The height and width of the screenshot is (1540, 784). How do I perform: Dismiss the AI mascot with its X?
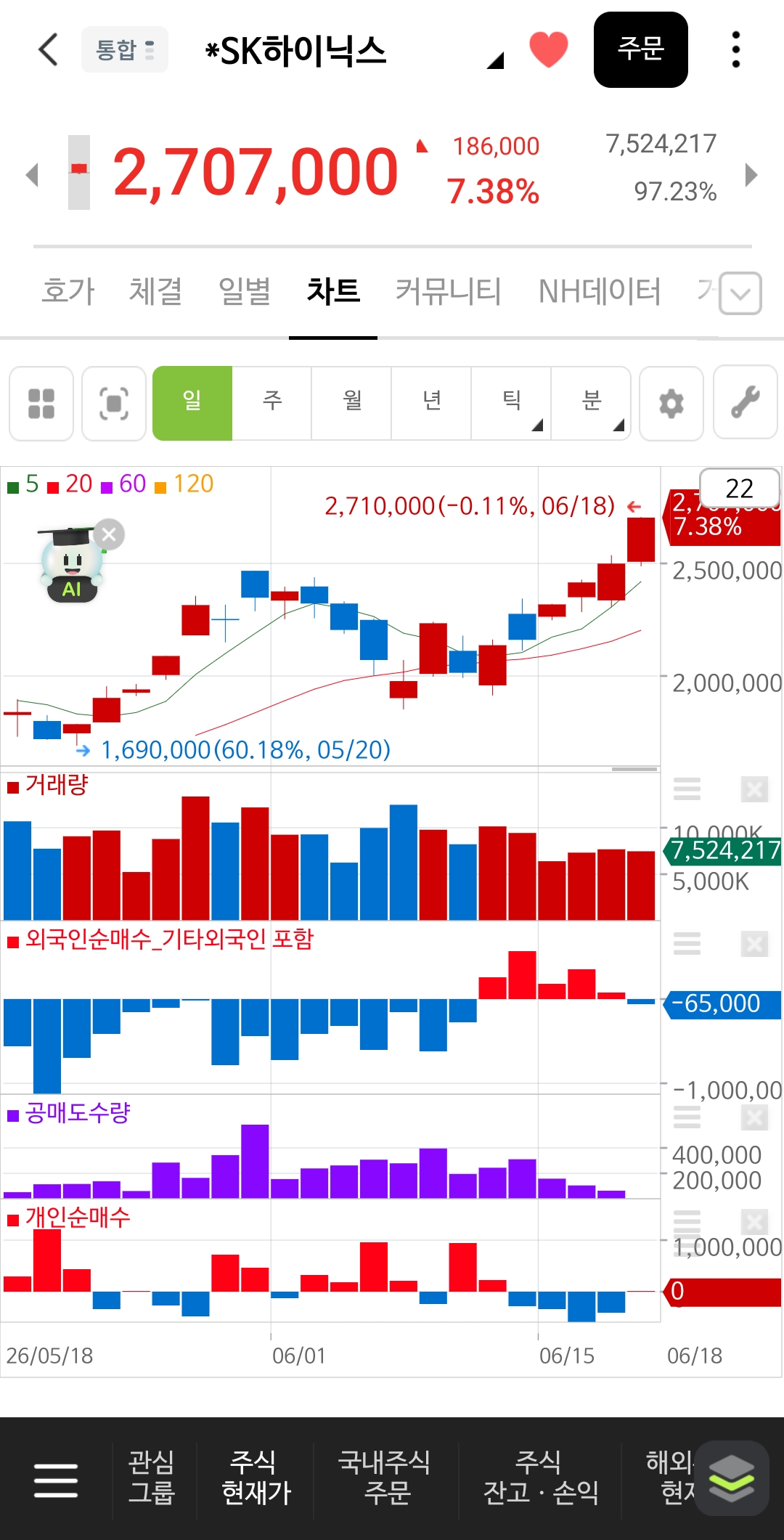[109, 535]
